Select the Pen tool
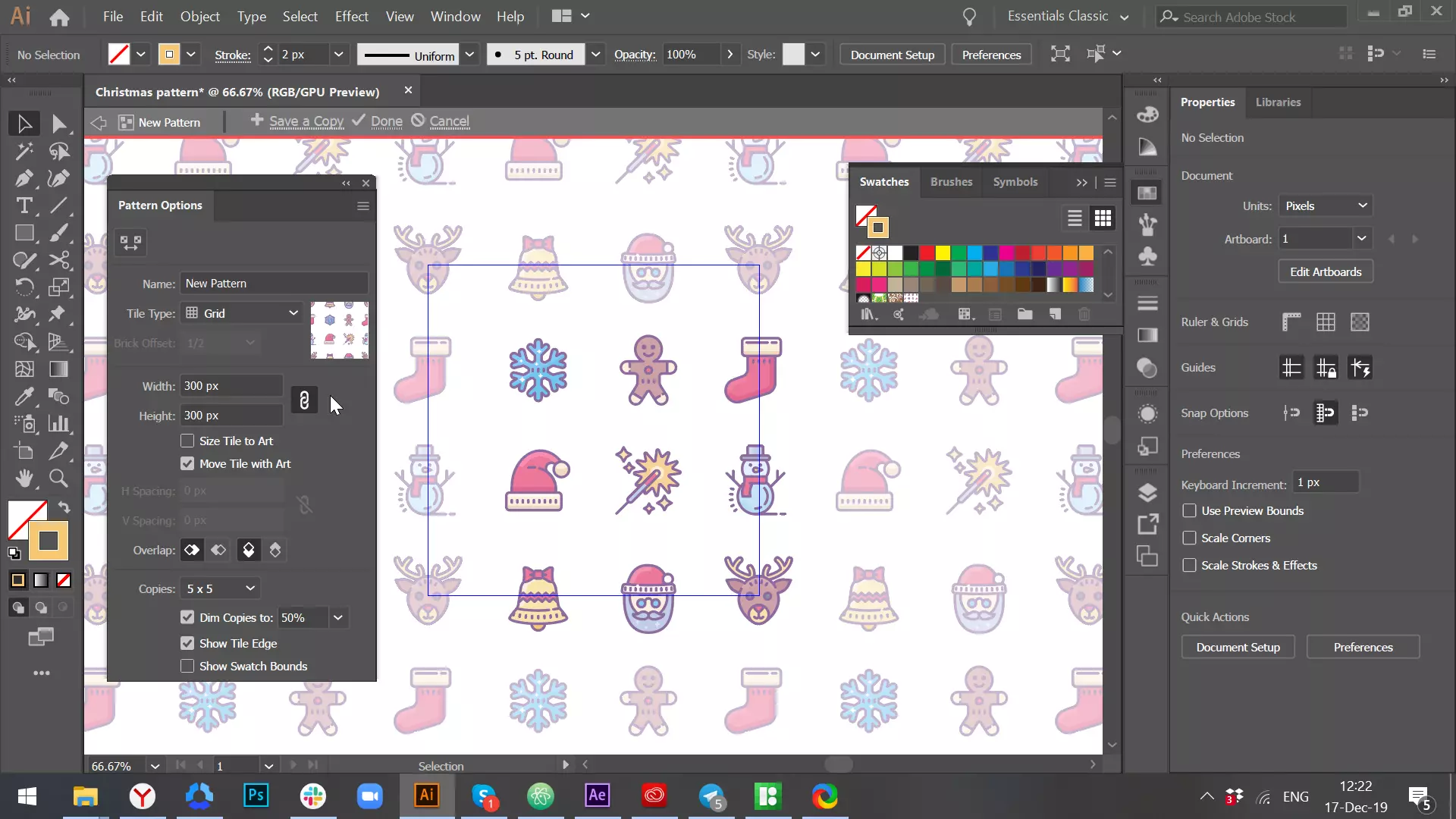 click(24, 178)
